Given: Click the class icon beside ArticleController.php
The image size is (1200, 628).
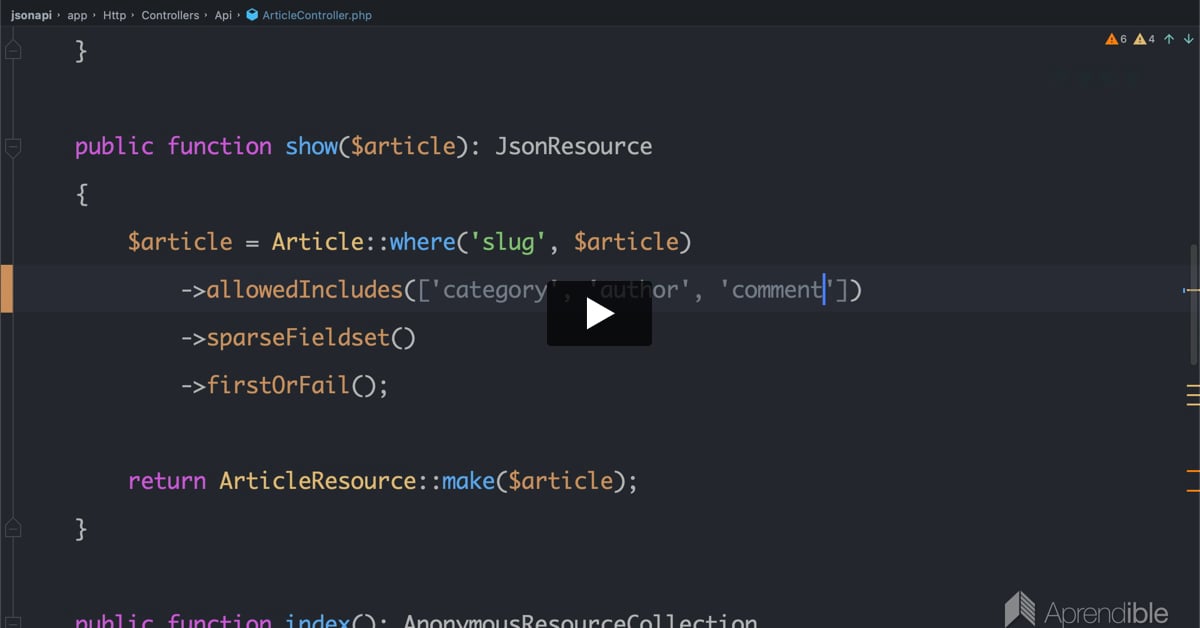Looking at the screenshot, I should pyautogui.click(x=252, y=15).
